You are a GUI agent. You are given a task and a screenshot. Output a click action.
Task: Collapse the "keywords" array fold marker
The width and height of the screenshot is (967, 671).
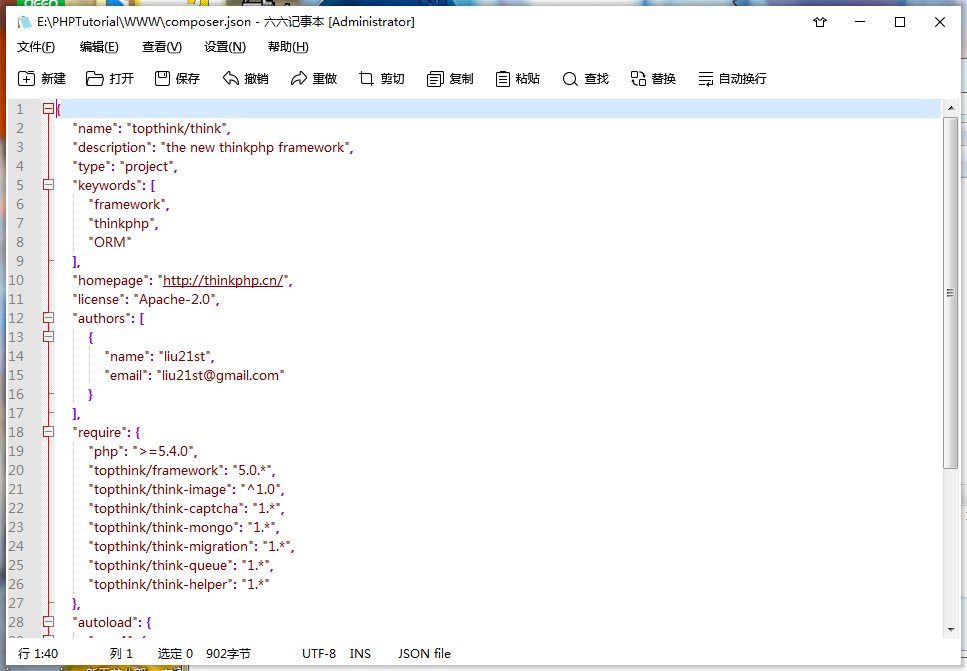pos(48,185)
